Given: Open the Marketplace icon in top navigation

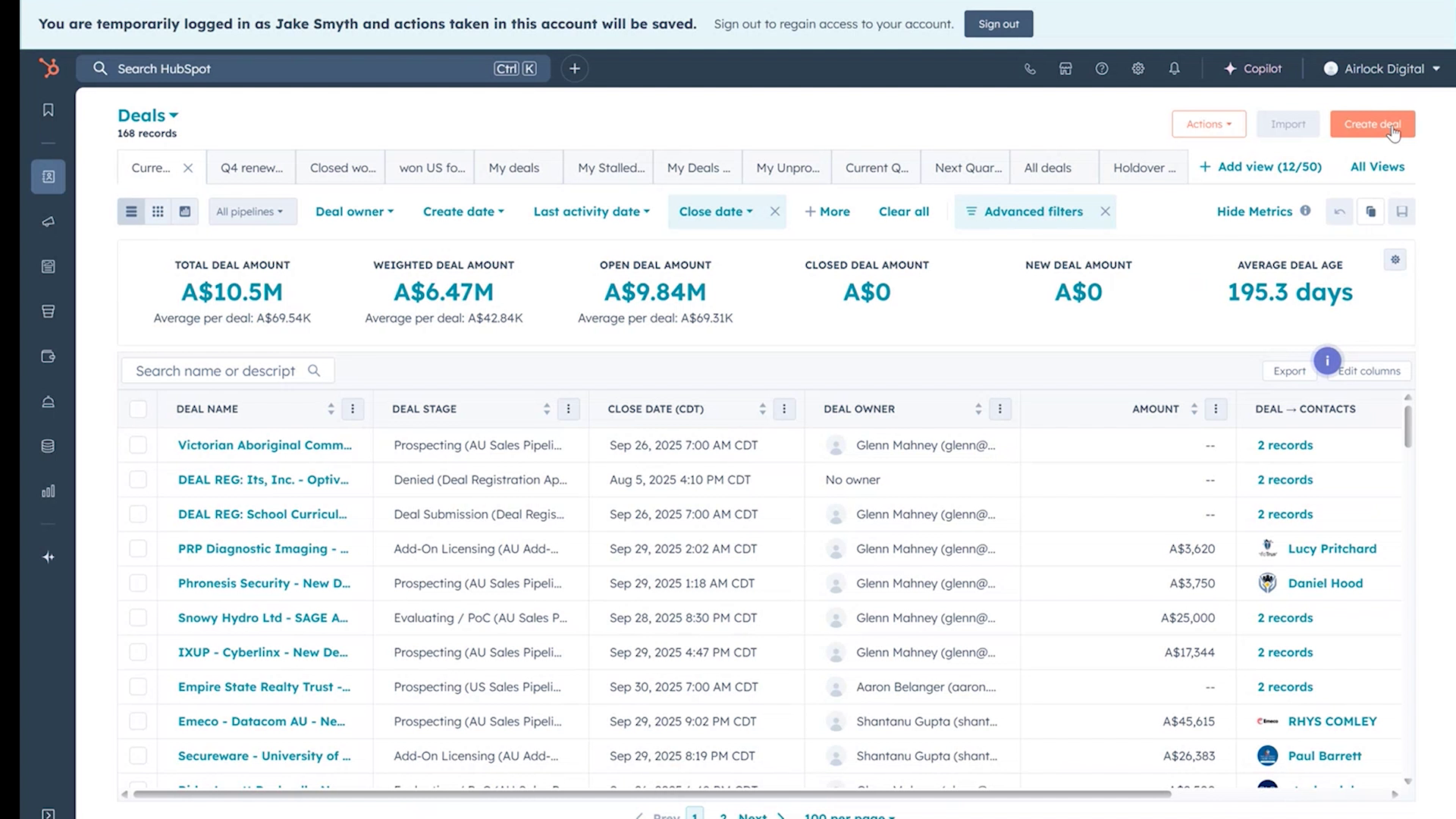Looking at the screenshot, I should coord(1065,68).
